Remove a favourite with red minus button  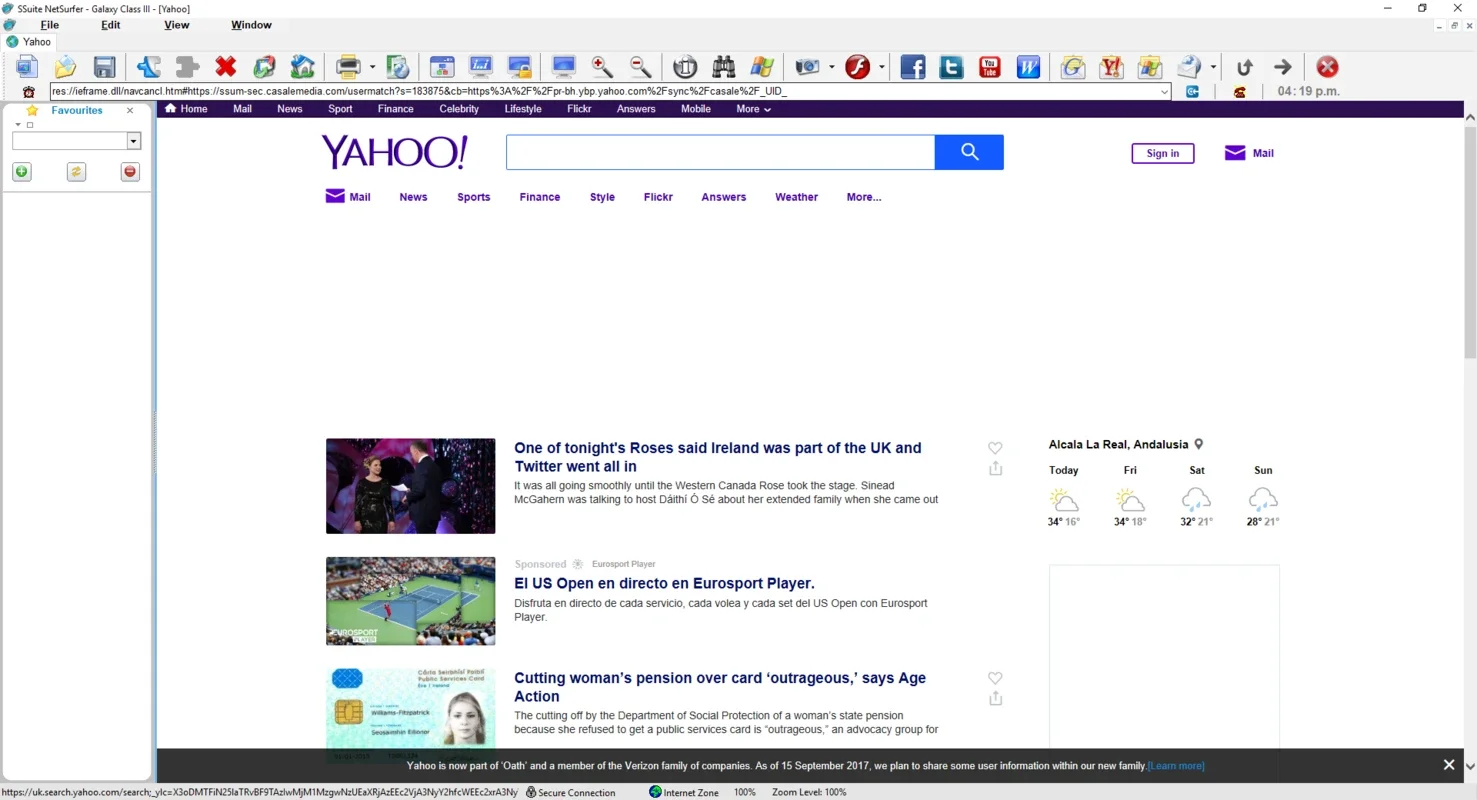tap(130, 172)
